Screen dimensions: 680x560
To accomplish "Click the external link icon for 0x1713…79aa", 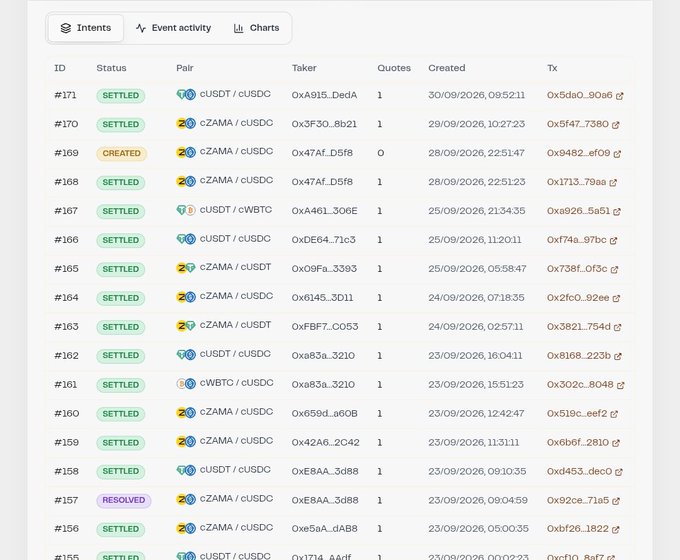I will click(613, 183).
